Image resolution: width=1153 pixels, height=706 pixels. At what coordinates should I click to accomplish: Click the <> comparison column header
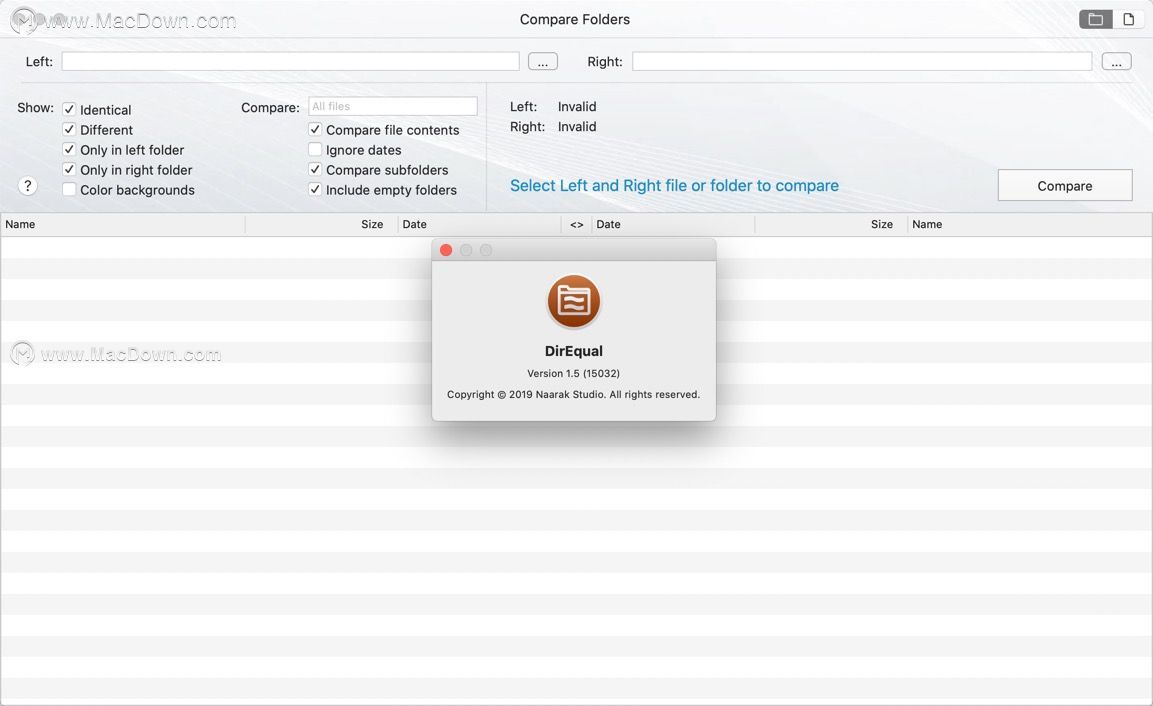[576, 224]
